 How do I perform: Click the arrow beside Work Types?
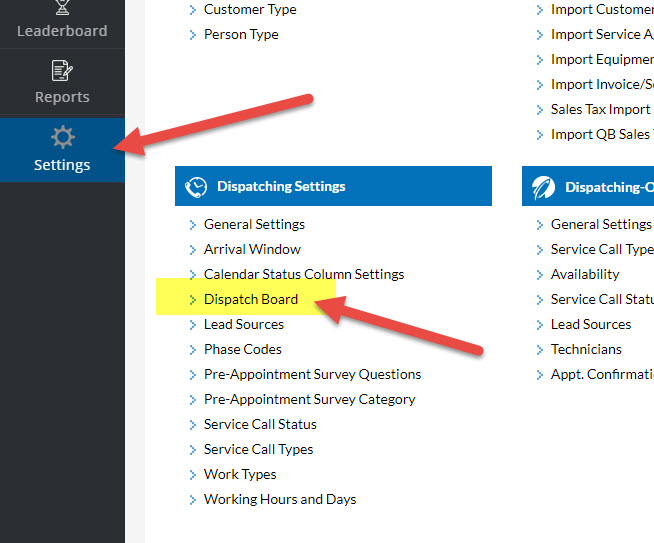click(x=193, y=475)
